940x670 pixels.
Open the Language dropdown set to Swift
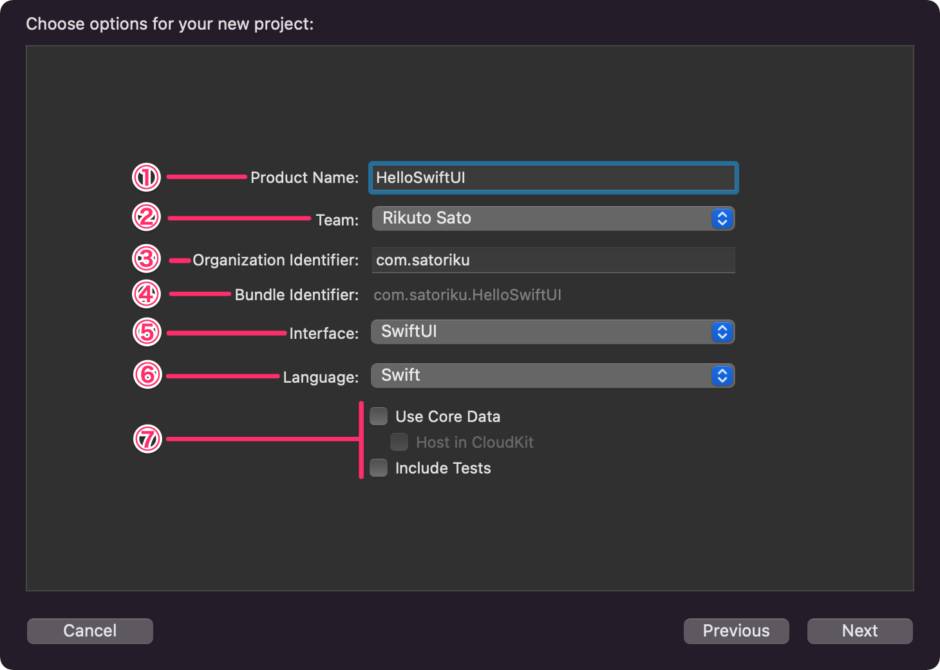click(552, 376)
